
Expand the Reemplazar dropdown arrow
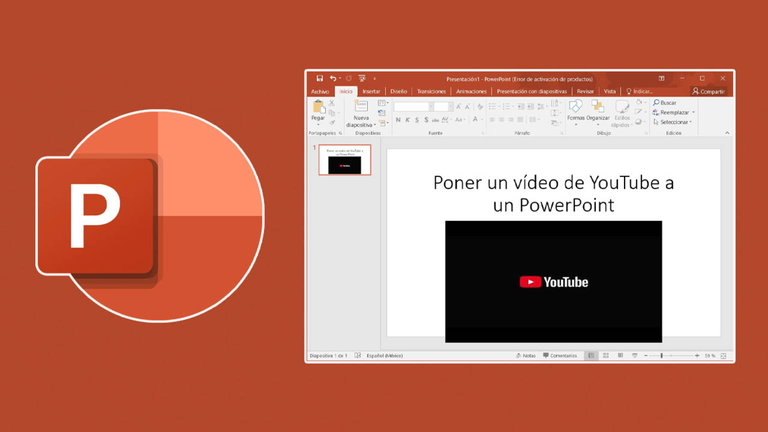694,112
